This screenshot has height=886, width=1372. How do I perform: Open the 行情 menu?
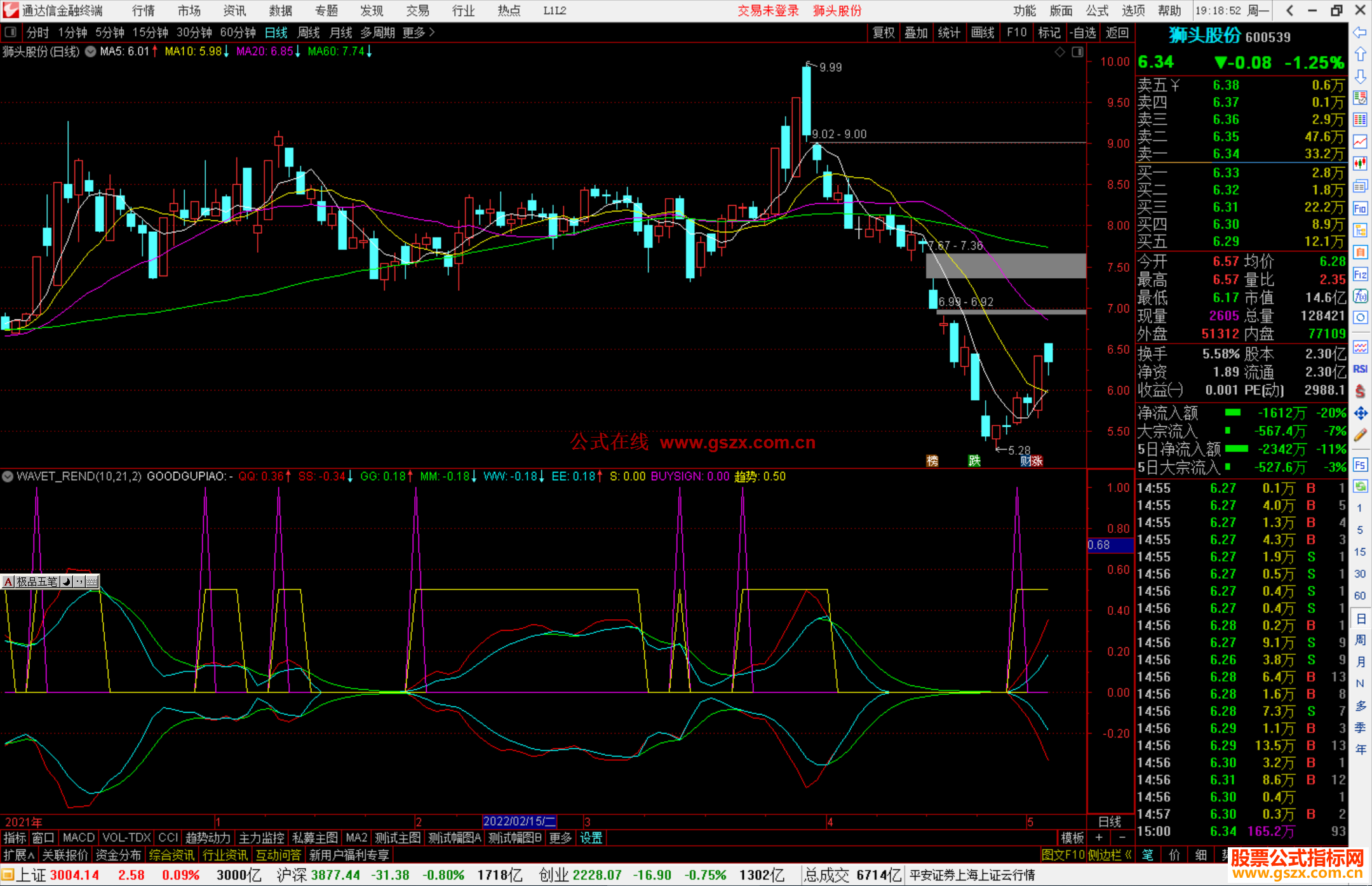(144, 10)
